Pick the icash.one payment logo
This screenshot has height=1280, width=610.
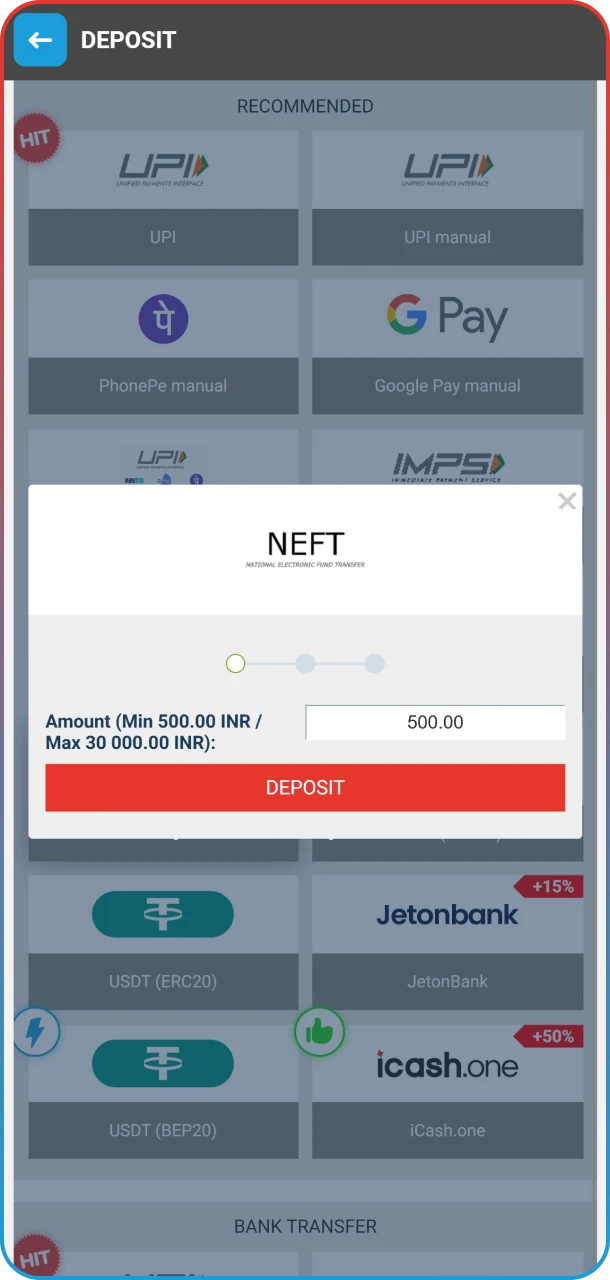point(447,1064)
